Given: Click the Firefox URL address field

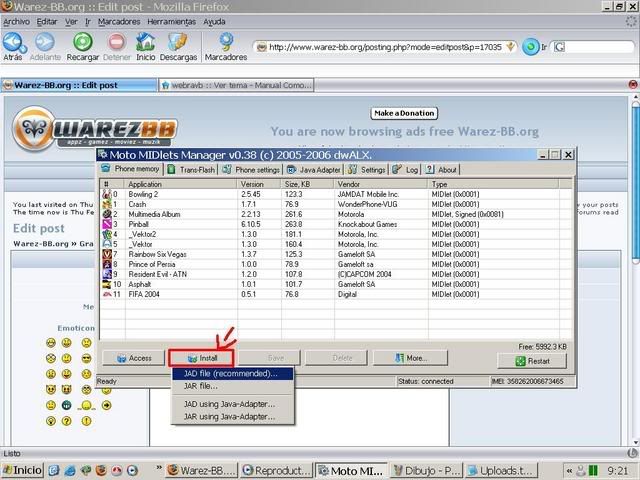Looking at the screenshot, I should pos(385,47).
